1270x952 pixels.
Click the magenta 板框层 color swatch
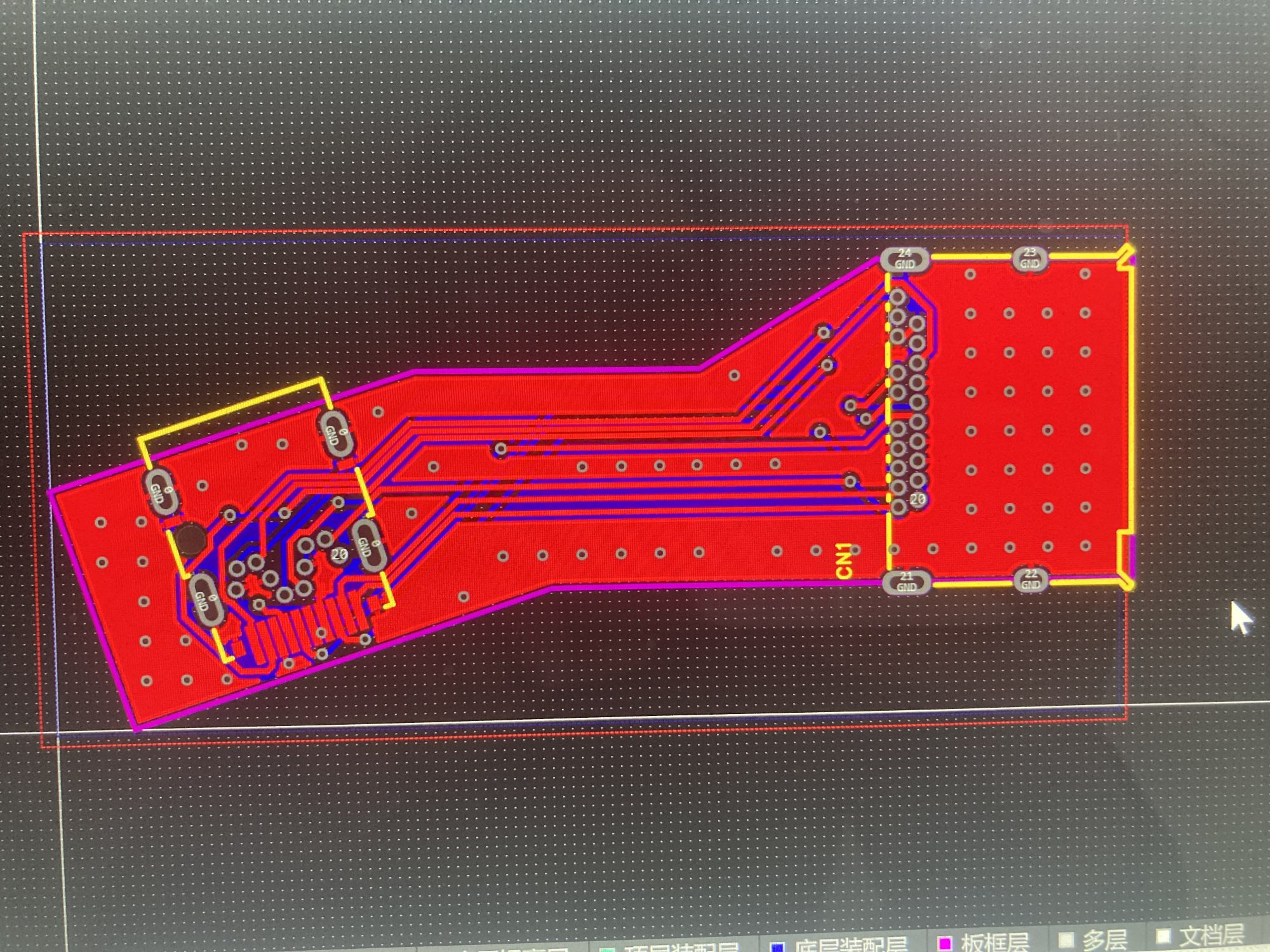945,944
